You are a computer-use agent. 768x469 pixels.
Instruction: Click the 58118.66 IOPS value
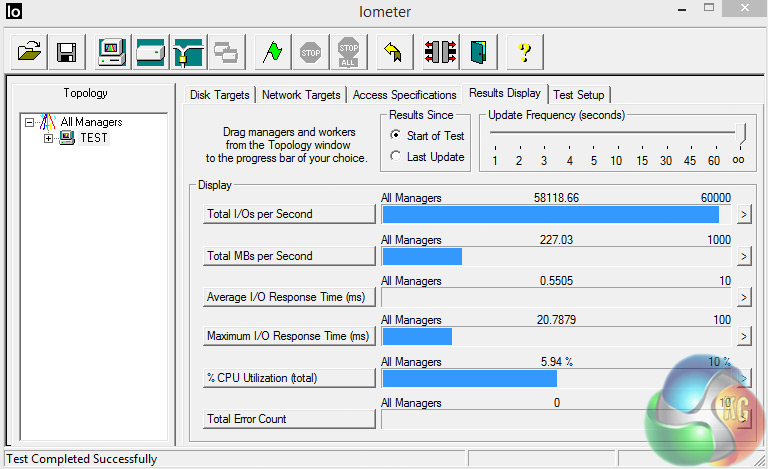point(556,198)
